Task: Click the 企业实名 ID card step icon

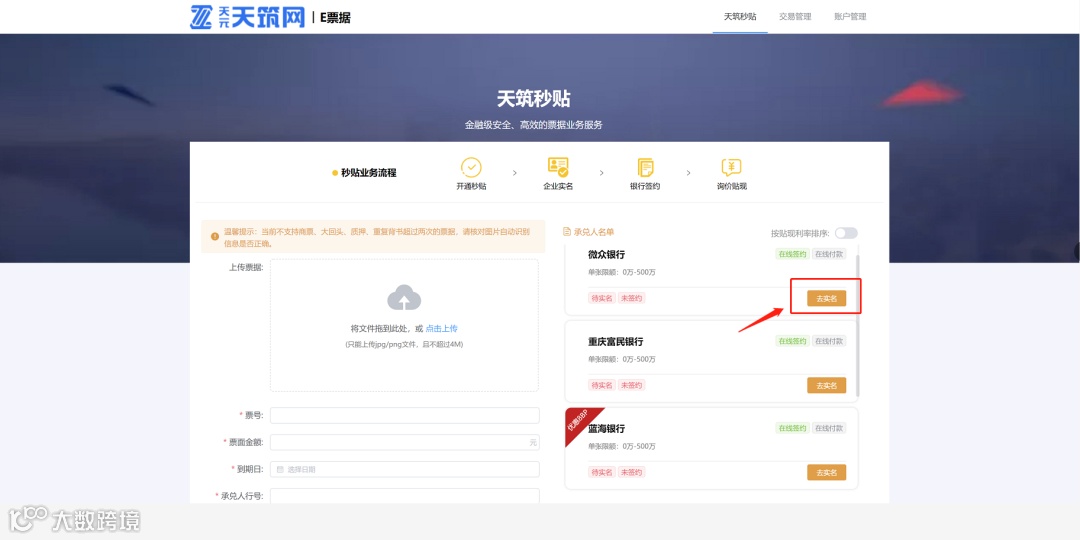Action: (558, 167)
